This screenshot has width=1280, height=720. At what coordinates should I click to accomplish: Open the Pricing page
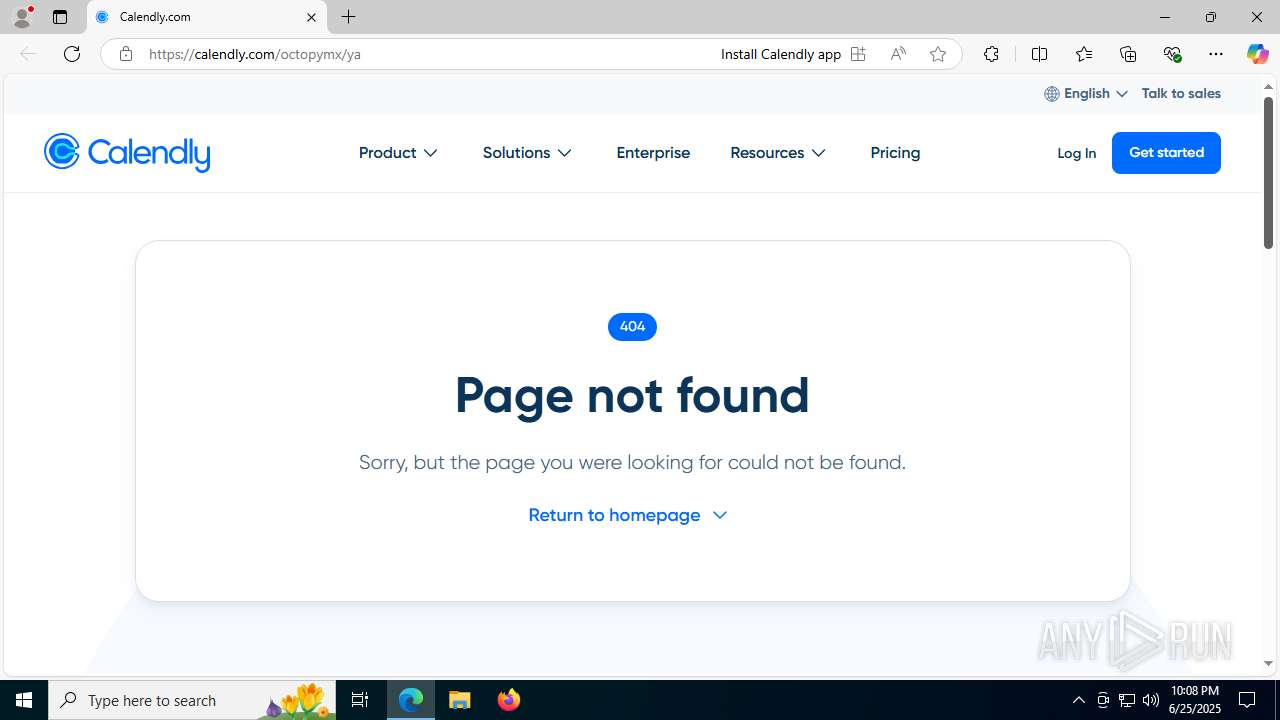[x=895, y=153]
